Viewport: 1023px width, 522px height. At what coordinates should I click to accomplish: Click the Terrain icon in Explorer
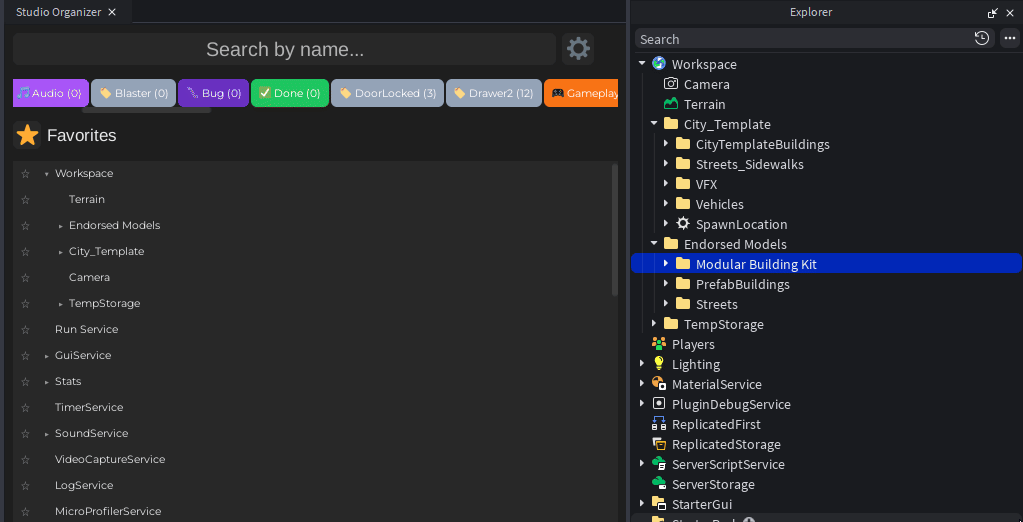[671, 104]
